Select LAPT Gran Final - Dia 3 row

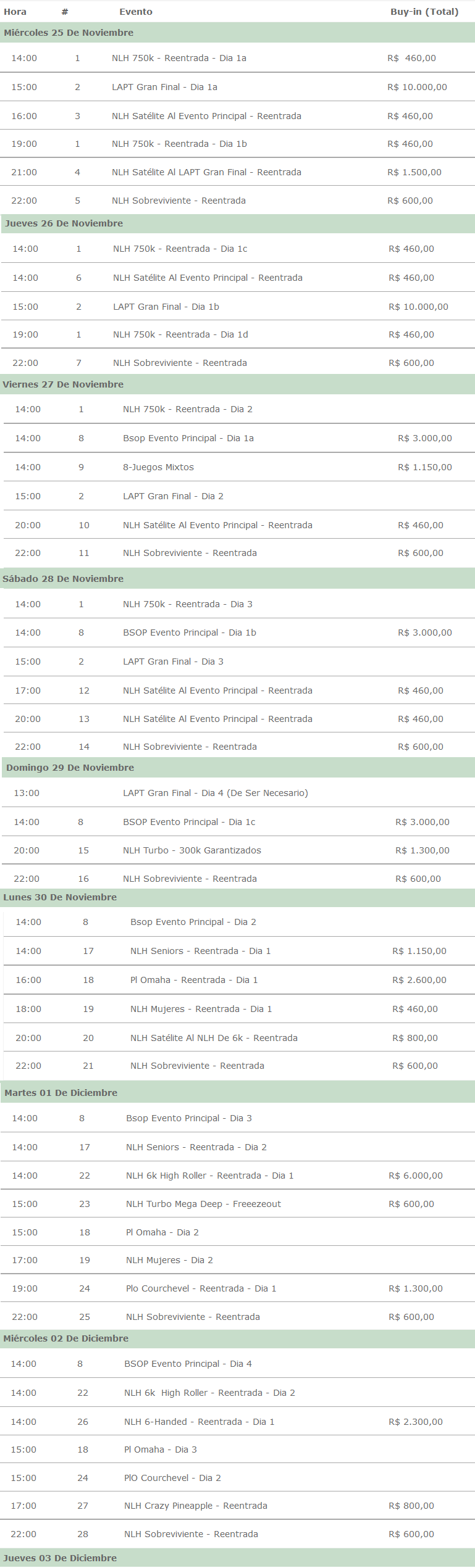pos(239,662)
